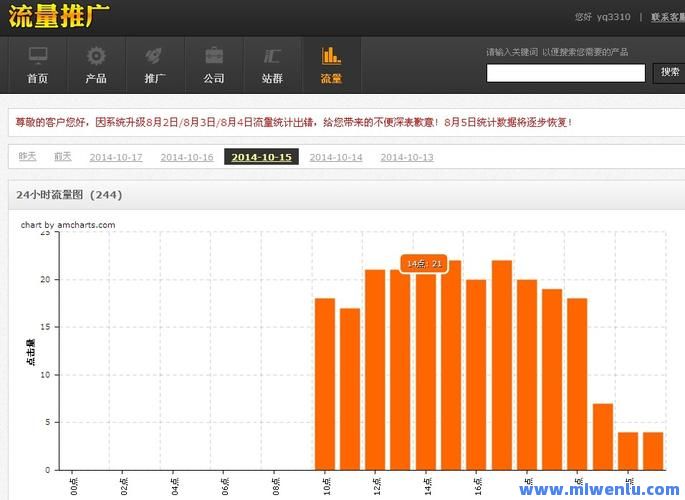Click the 17点 bar valued 22
The width and height of the screenshot is (685, 500).
(502, 365)
